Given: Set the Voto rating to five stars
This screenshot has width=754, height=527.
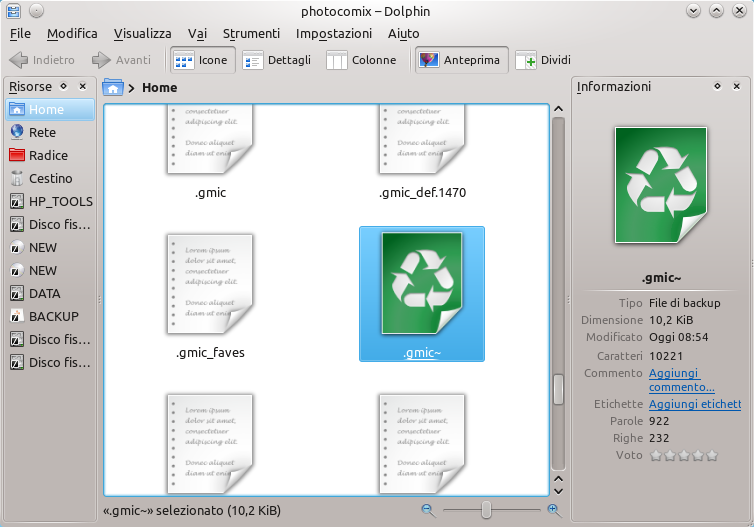Looking at the screenshot, I should pos(712,455).
